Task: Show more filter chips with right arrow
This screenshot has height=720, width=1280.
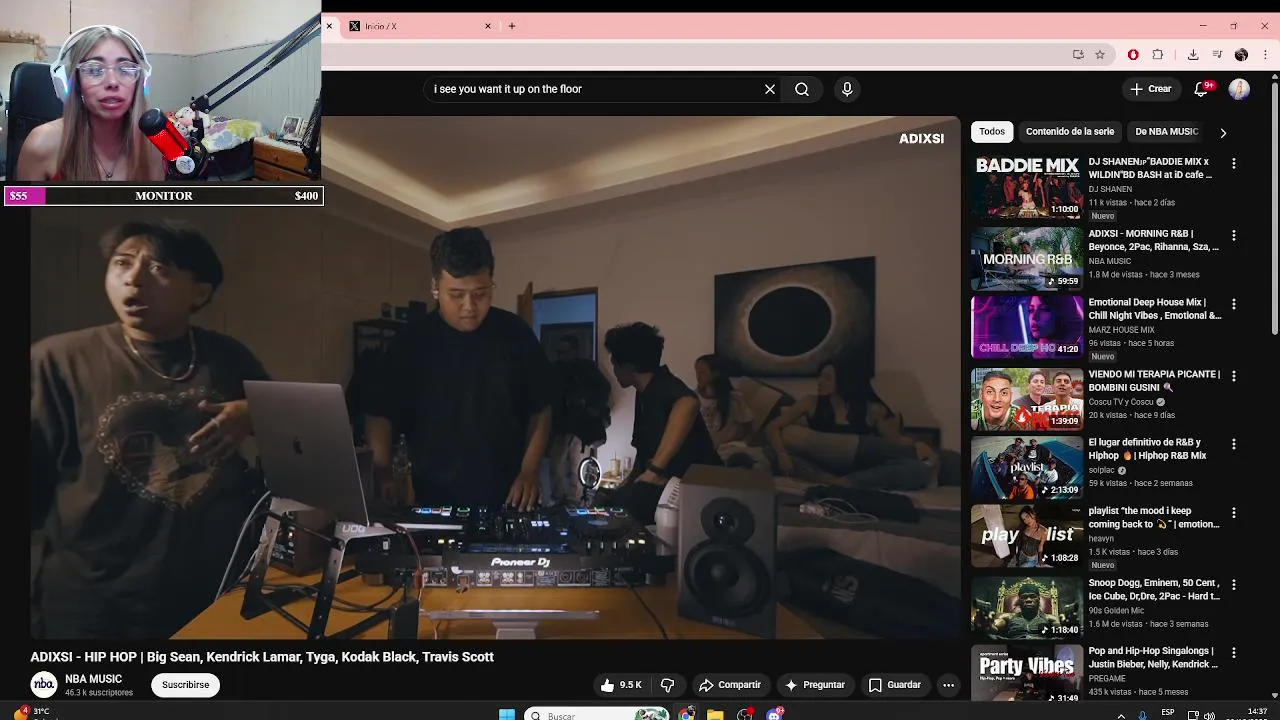Action: coord(1223,132)
